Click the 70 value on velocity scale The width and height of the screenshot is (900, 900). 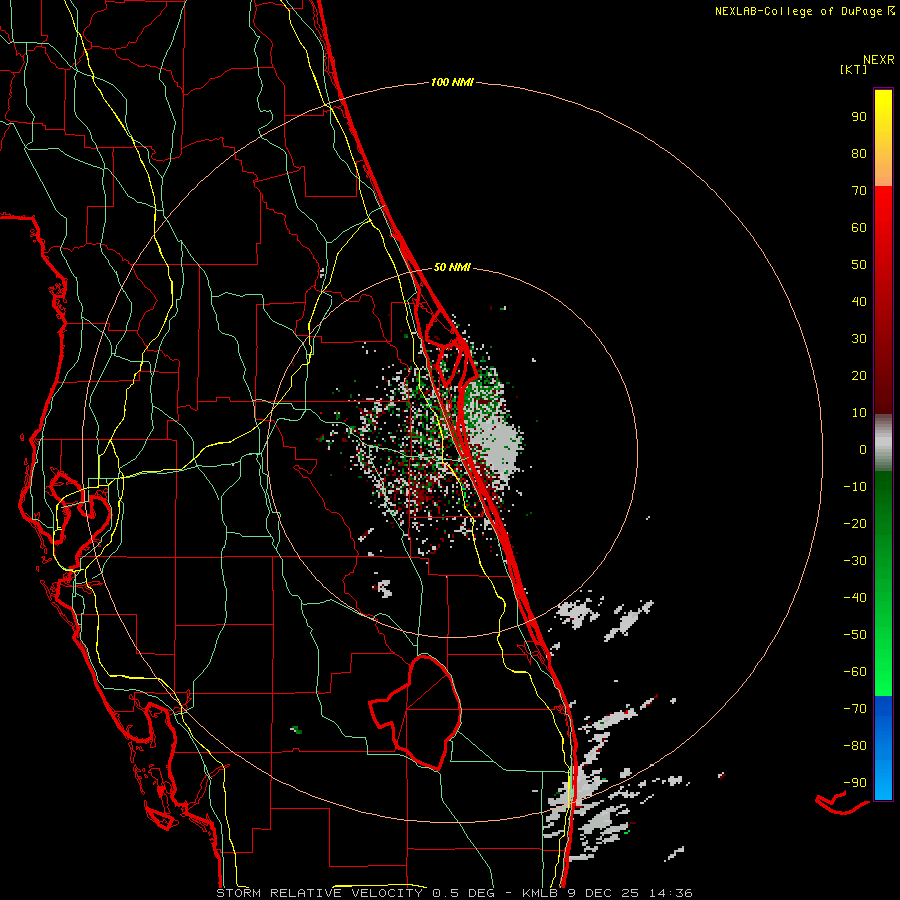859,191
